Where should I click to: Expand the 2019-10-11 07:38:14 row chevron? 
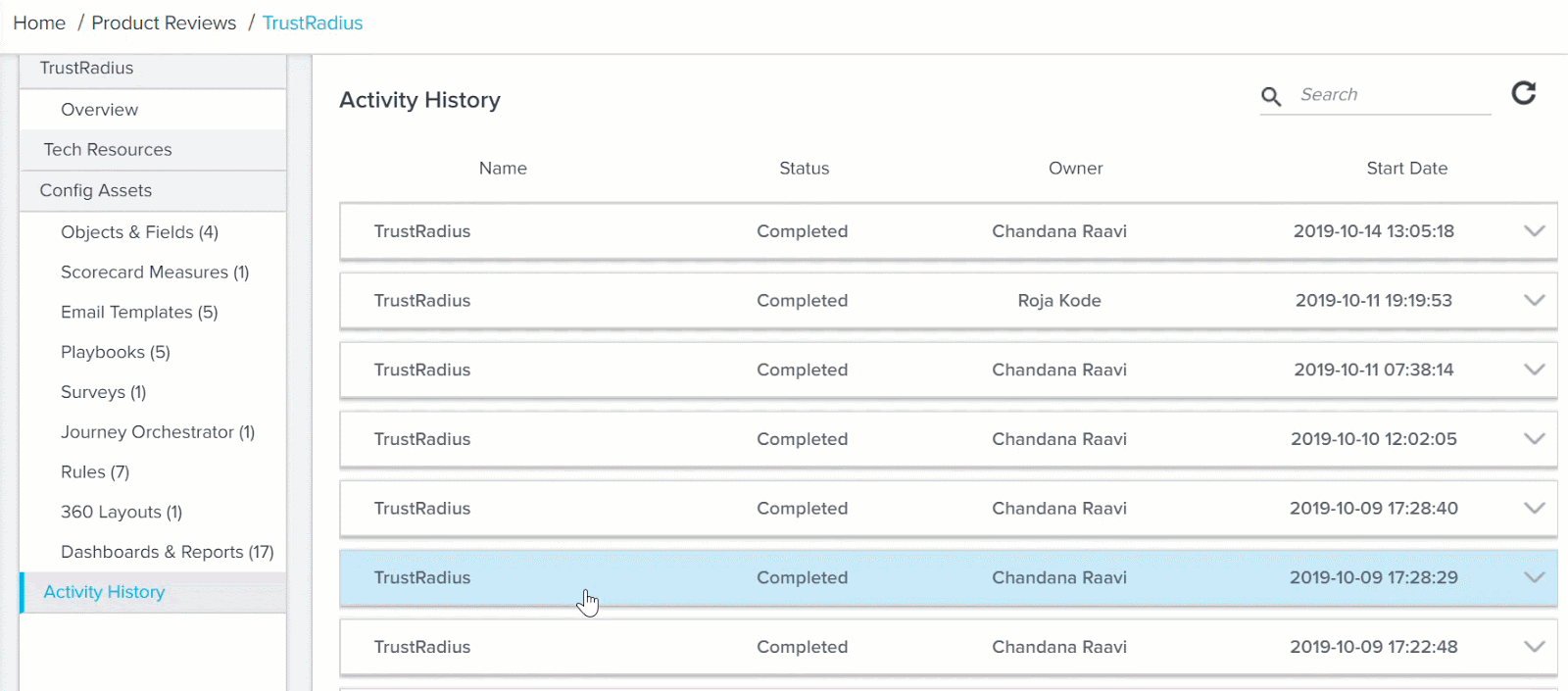(x=1535, y=370)
